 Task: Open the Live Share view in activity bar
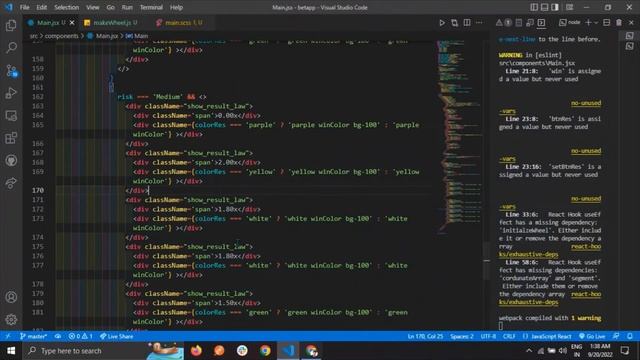(11, 183)
